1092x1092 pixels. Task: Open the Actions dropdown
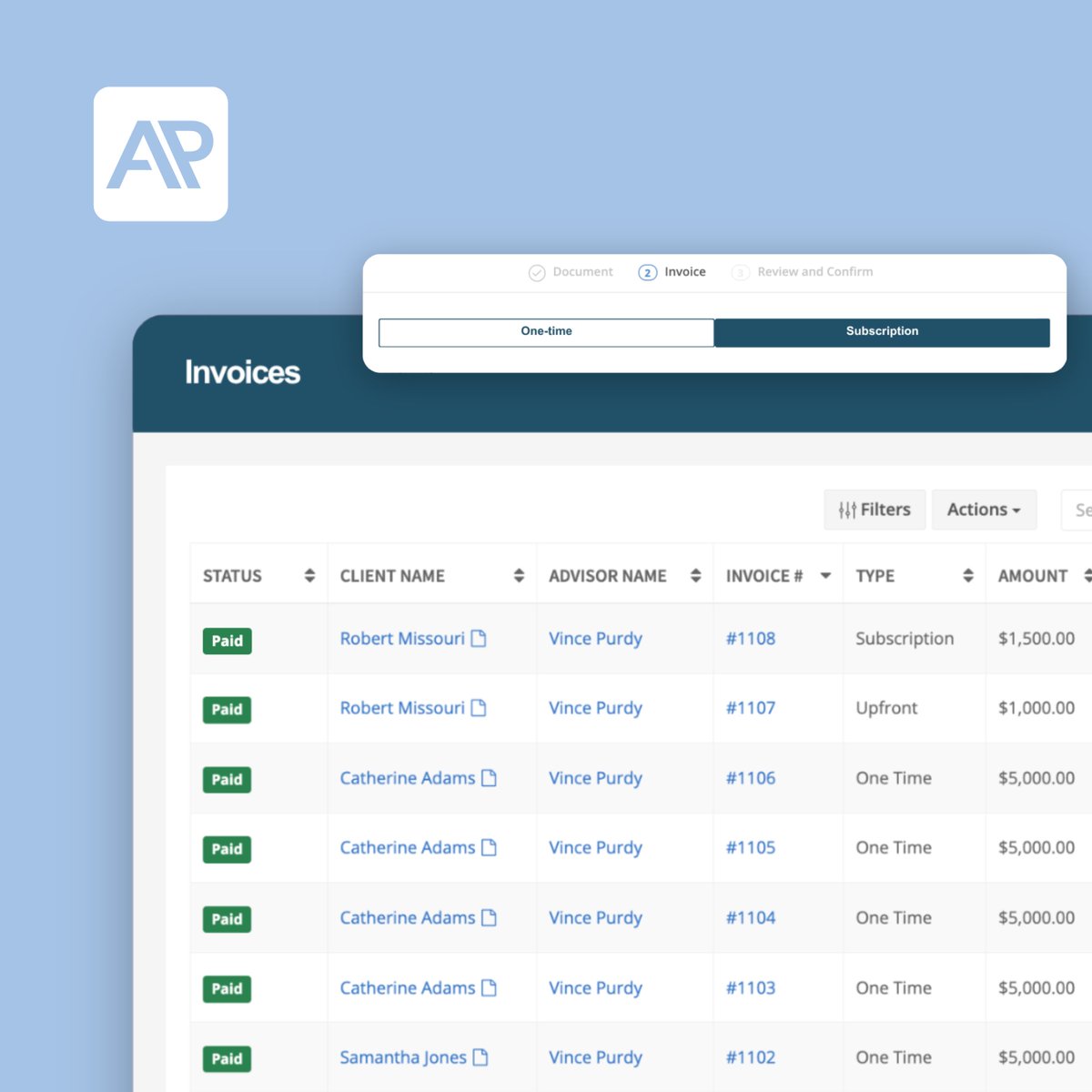tap(984, 510)
